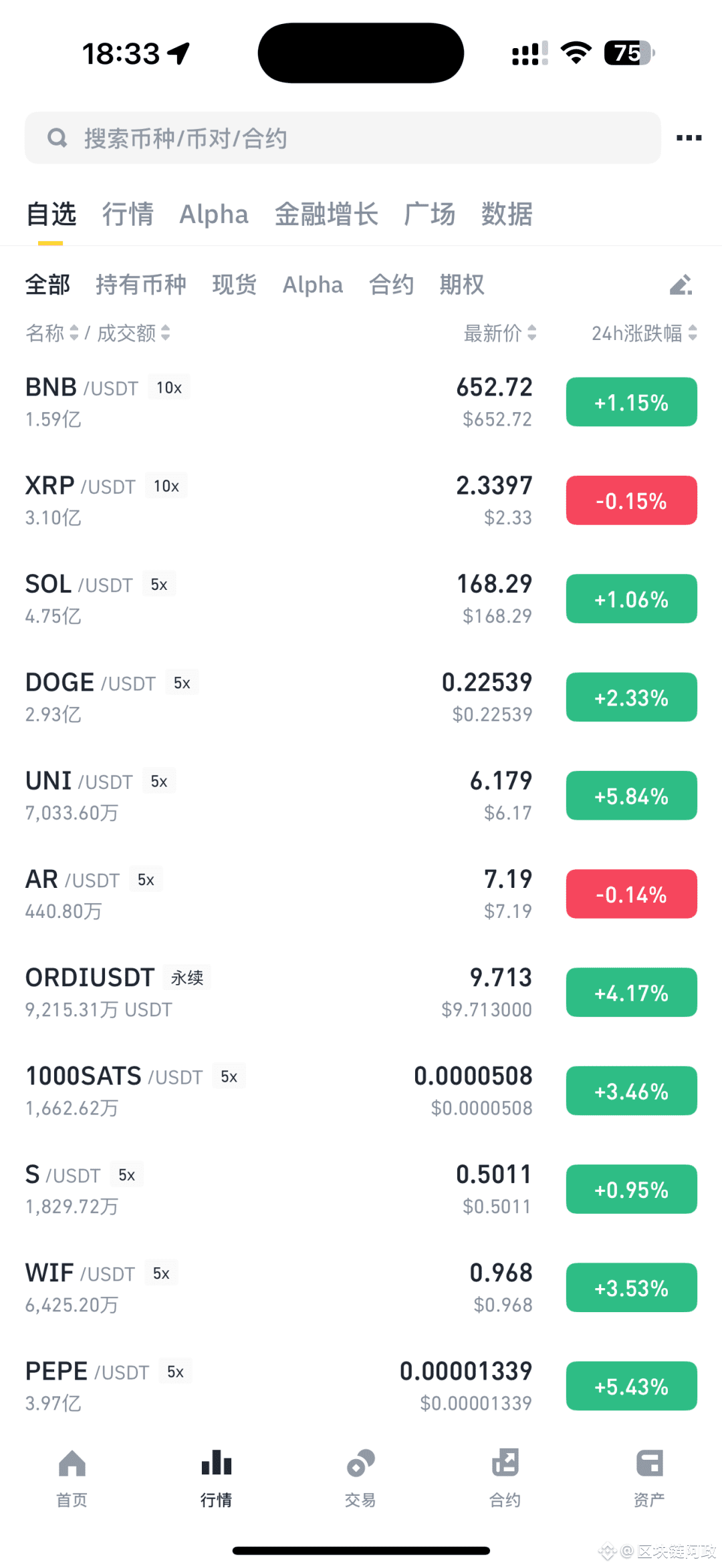The height and width of the screenshot is (1568, 722).
Task: Select the 持有币种 filter tab
Action: [x=141, y=285]
